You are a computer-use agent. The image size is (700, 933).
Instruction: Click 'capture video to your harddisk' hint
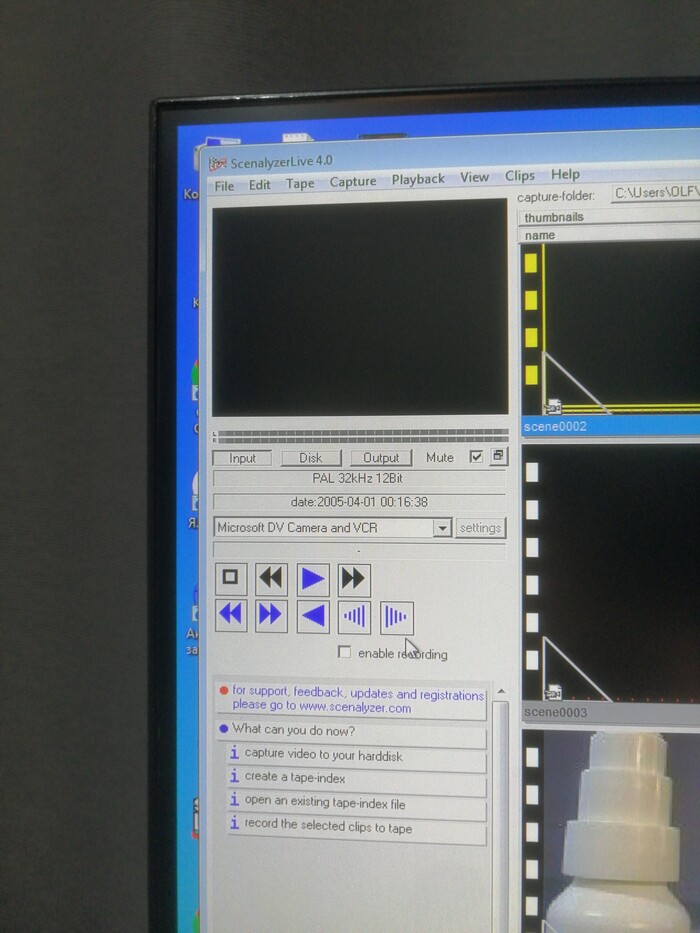tap(324, 755)
